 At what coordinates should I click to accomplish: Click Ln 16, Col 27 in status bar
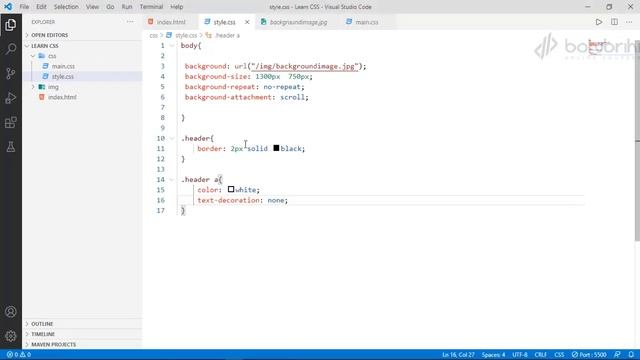[458, 355]
